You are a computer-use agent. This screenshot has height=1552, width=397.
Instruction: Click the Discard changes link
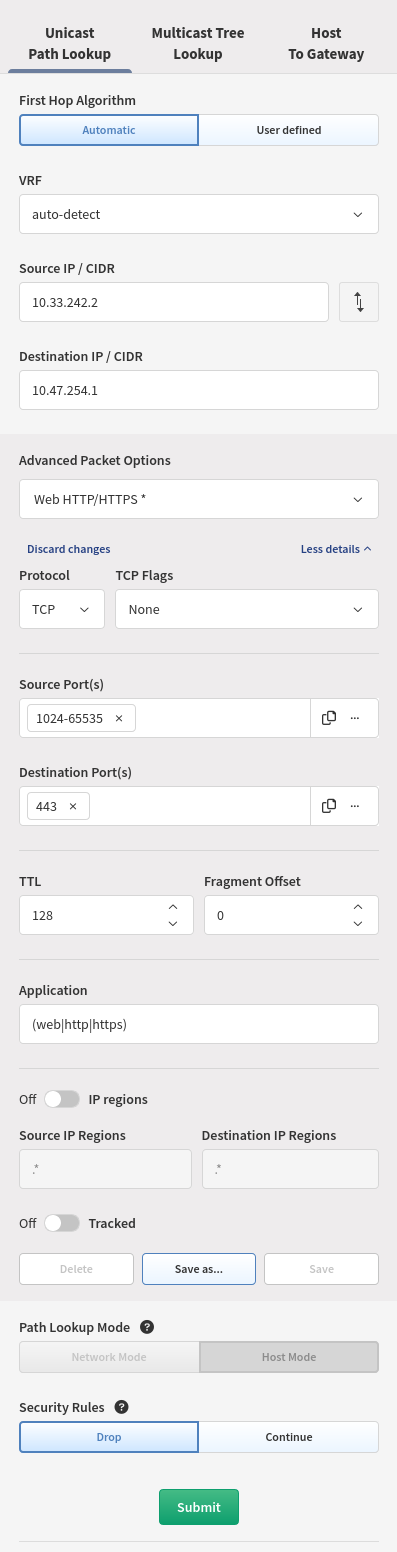coord(69,549)
